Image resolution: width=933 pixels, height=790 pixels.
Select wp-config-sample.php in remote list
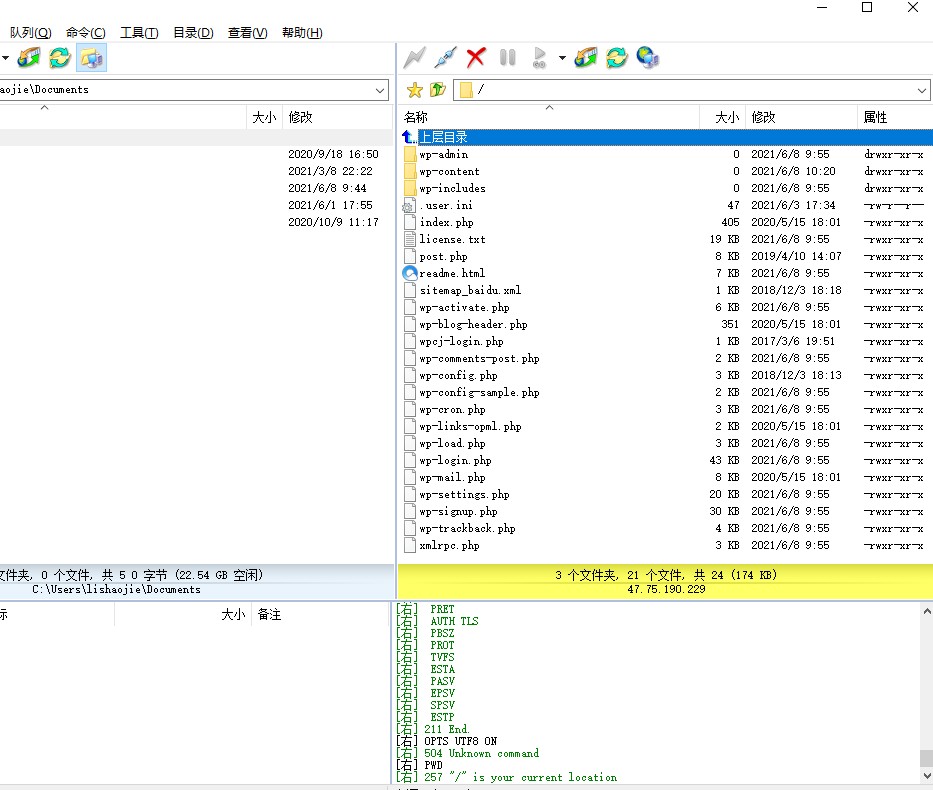point(479,393)
